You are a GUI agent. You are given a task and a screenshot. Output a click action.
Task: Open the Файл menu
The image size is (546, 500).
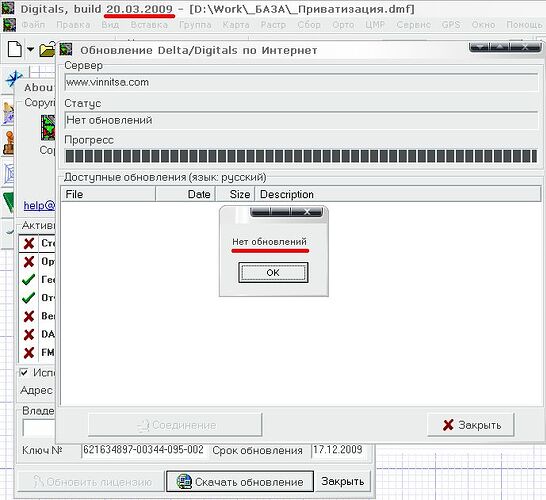pyautogui.click(x=33, y=25)
